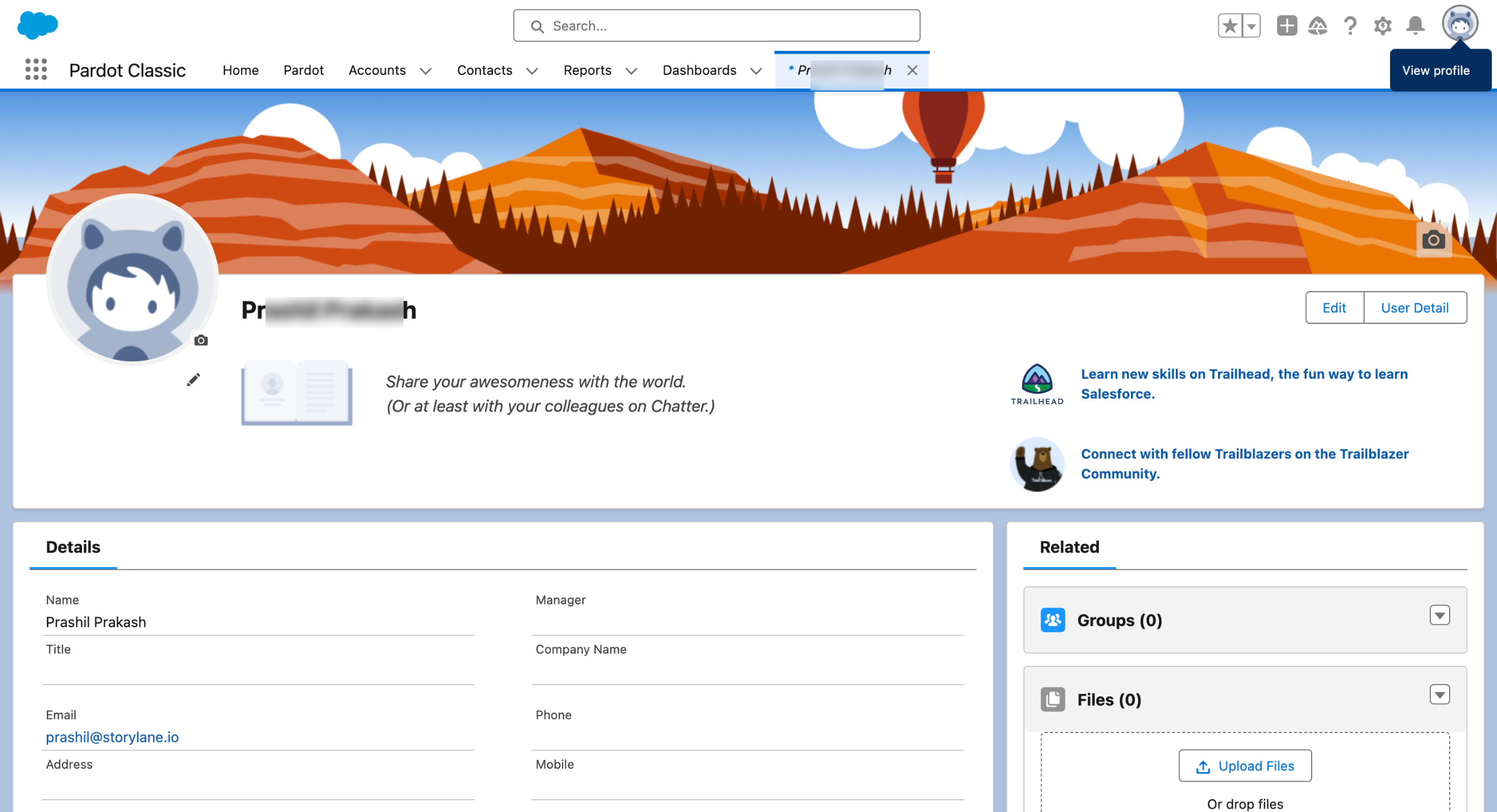Screen dimensions: 1497x812
Task: Open the App Launcher grid icon
Action: click(36, 70)
